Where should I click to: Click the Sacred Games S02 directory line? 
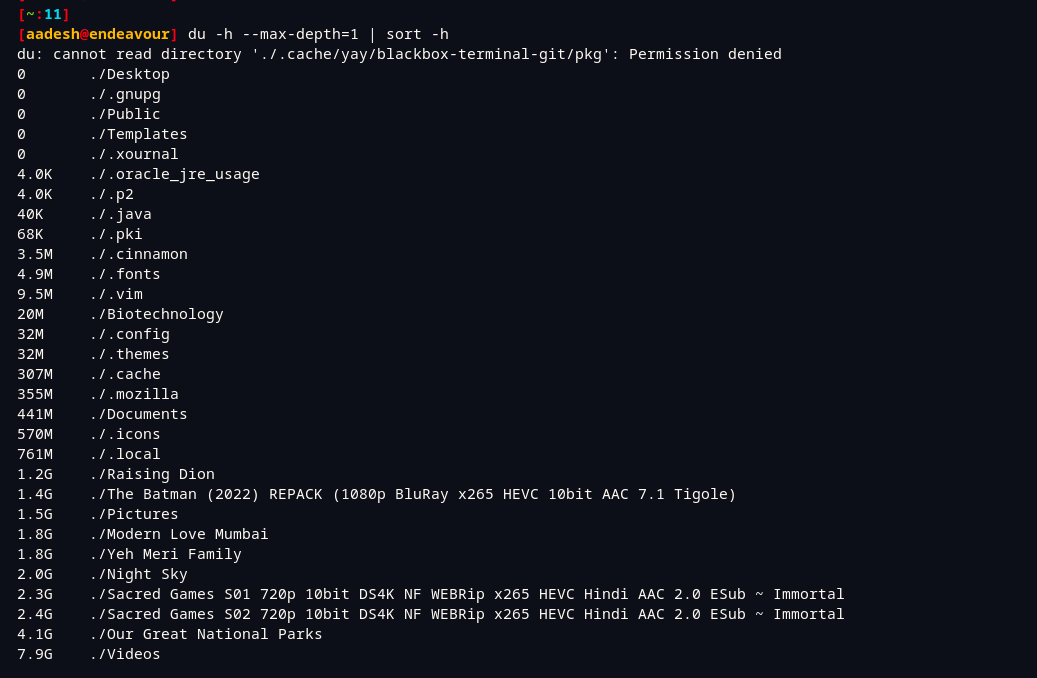431,614
